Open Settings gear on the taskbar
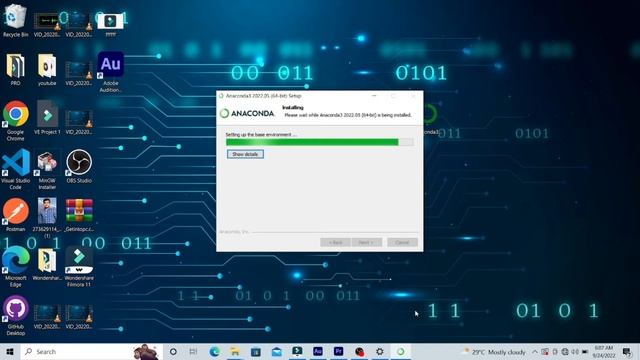 380,351
